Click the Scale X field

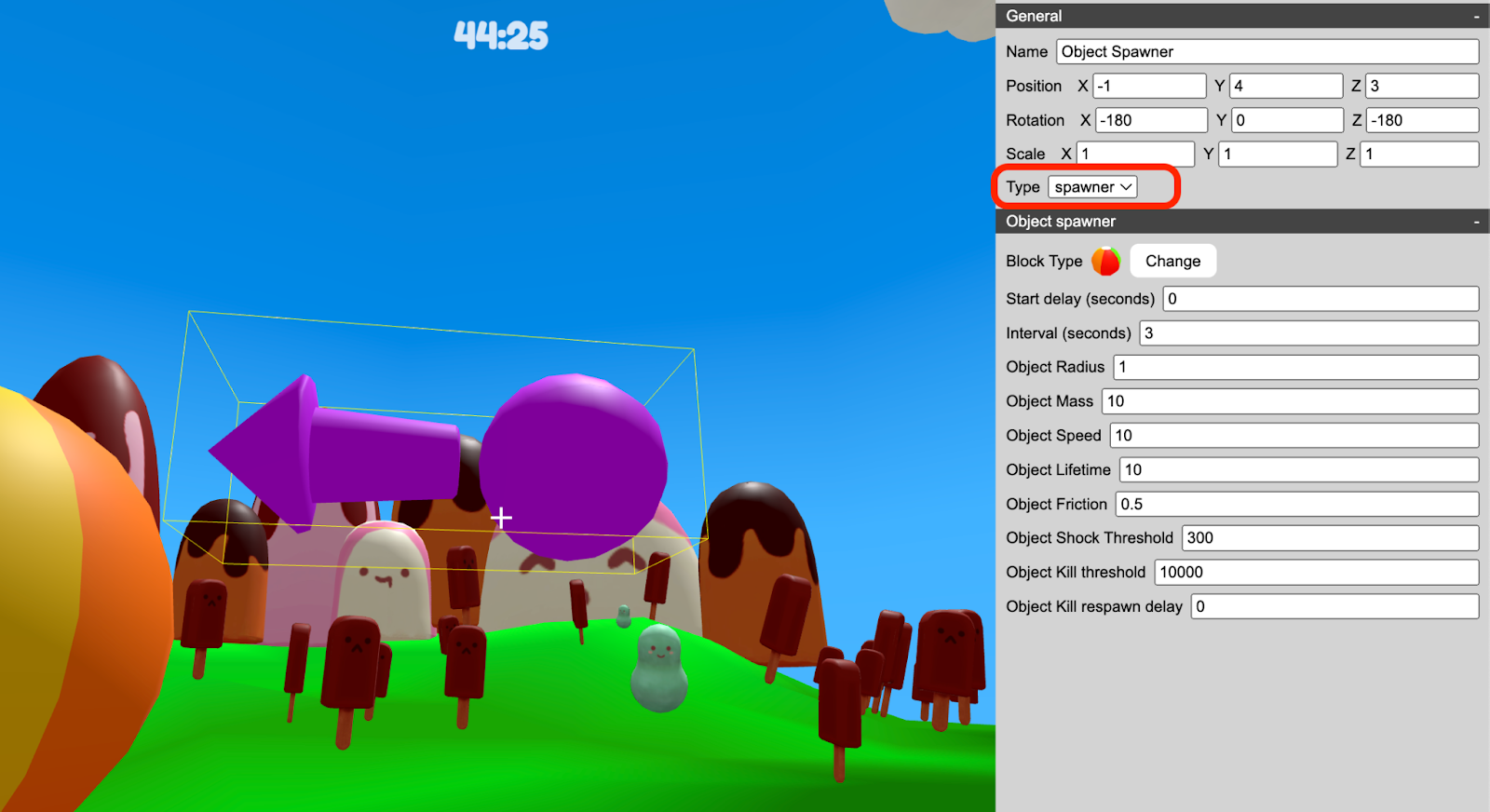point(1135,154)
